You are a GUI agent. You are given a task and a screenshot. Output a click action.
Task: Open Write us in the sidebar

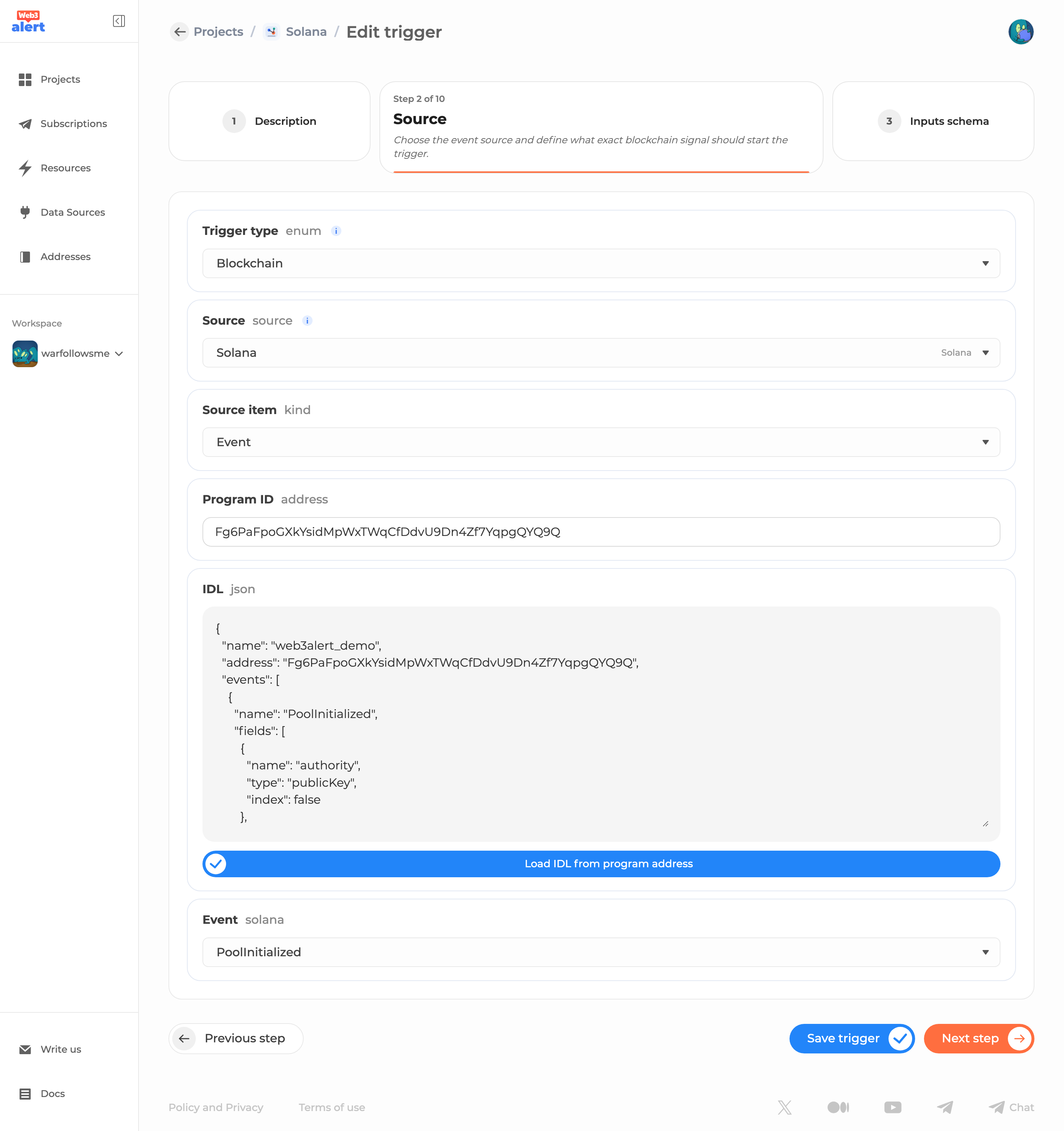pos(60,1050)
